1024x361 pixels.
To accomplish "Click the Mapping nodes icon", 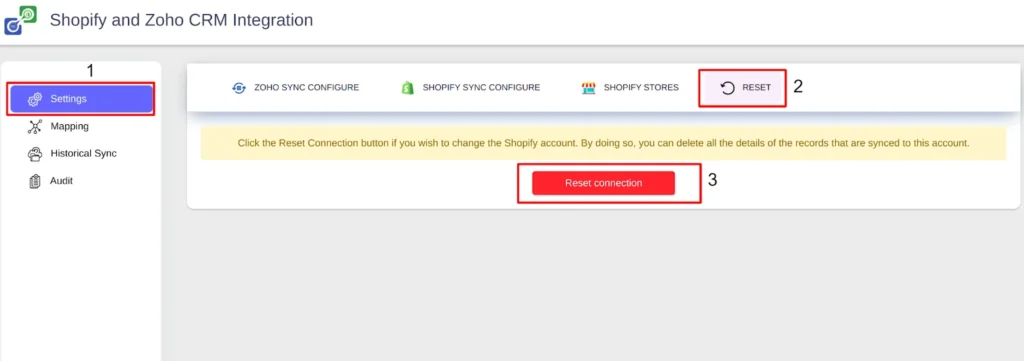I will click(35, 127).
